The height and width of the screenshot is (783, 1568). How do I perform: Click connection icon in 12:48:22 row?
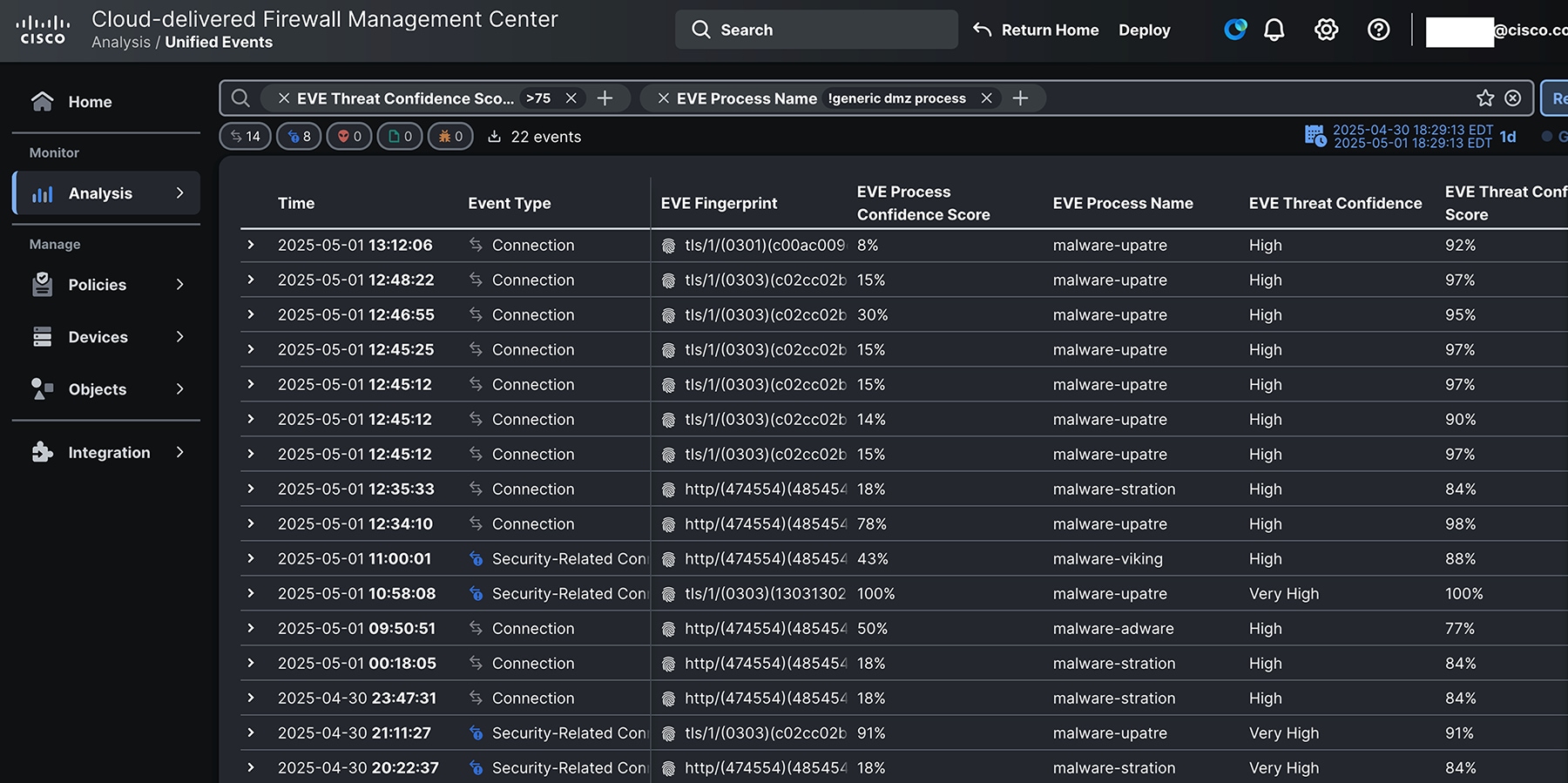point(476,280)
